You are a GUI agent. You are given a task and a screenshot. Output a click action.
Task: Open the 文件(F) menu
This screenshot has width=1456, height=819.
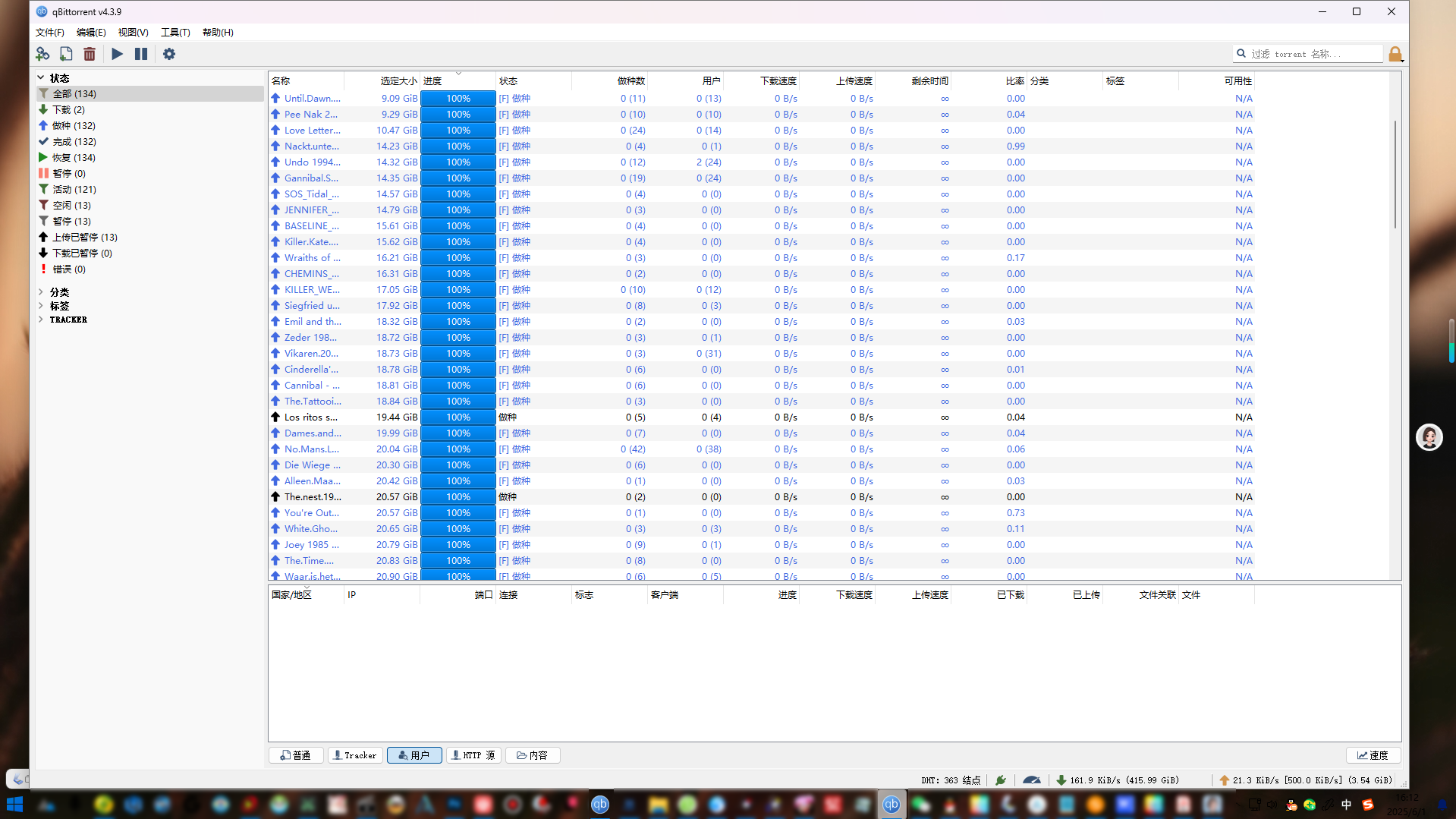tap(50, 33)
